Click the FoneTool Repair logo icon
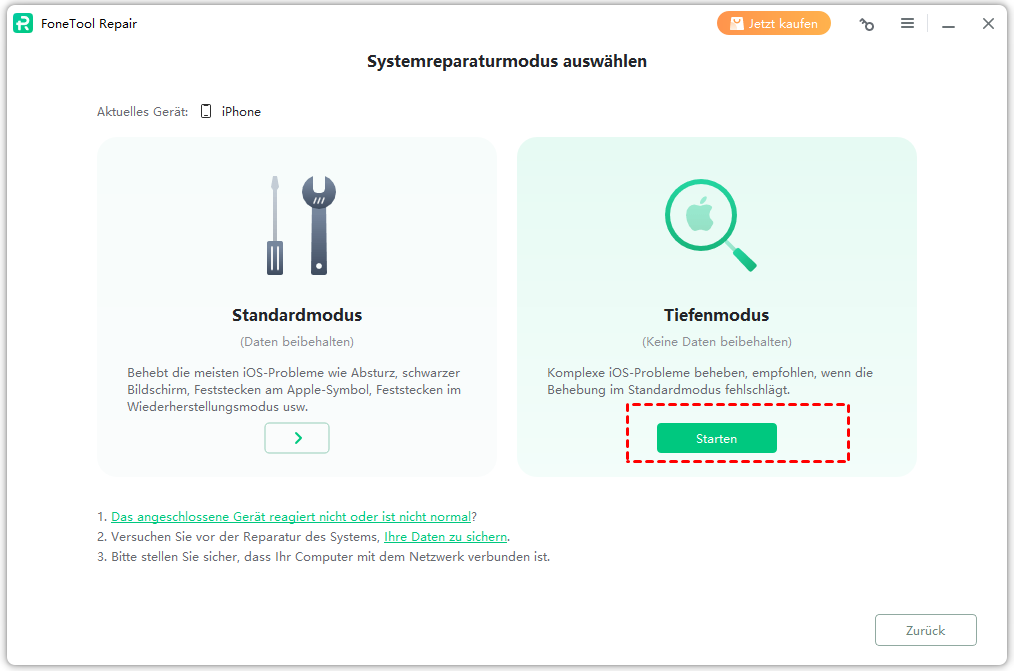 pos(23,23)
